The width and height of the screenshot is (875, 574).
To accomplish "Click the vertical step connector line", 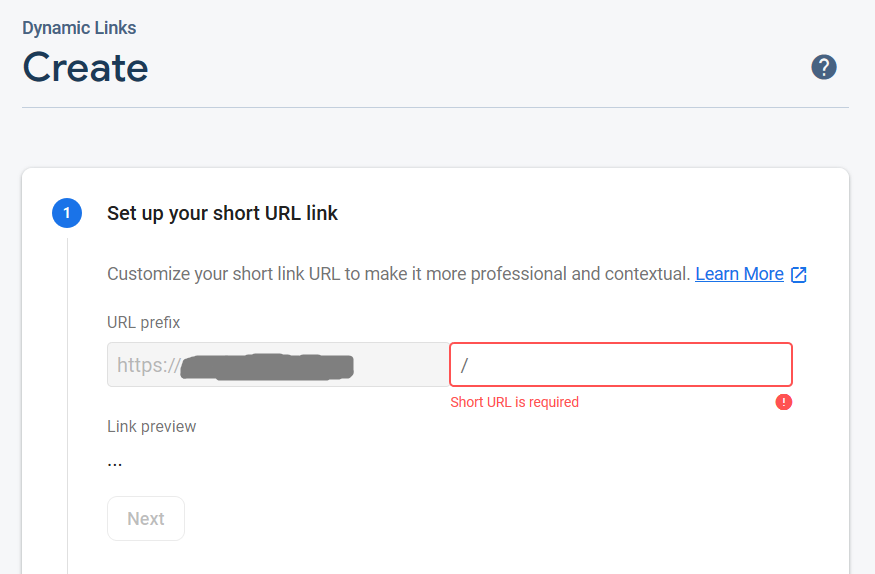I will tap(67, 400).
